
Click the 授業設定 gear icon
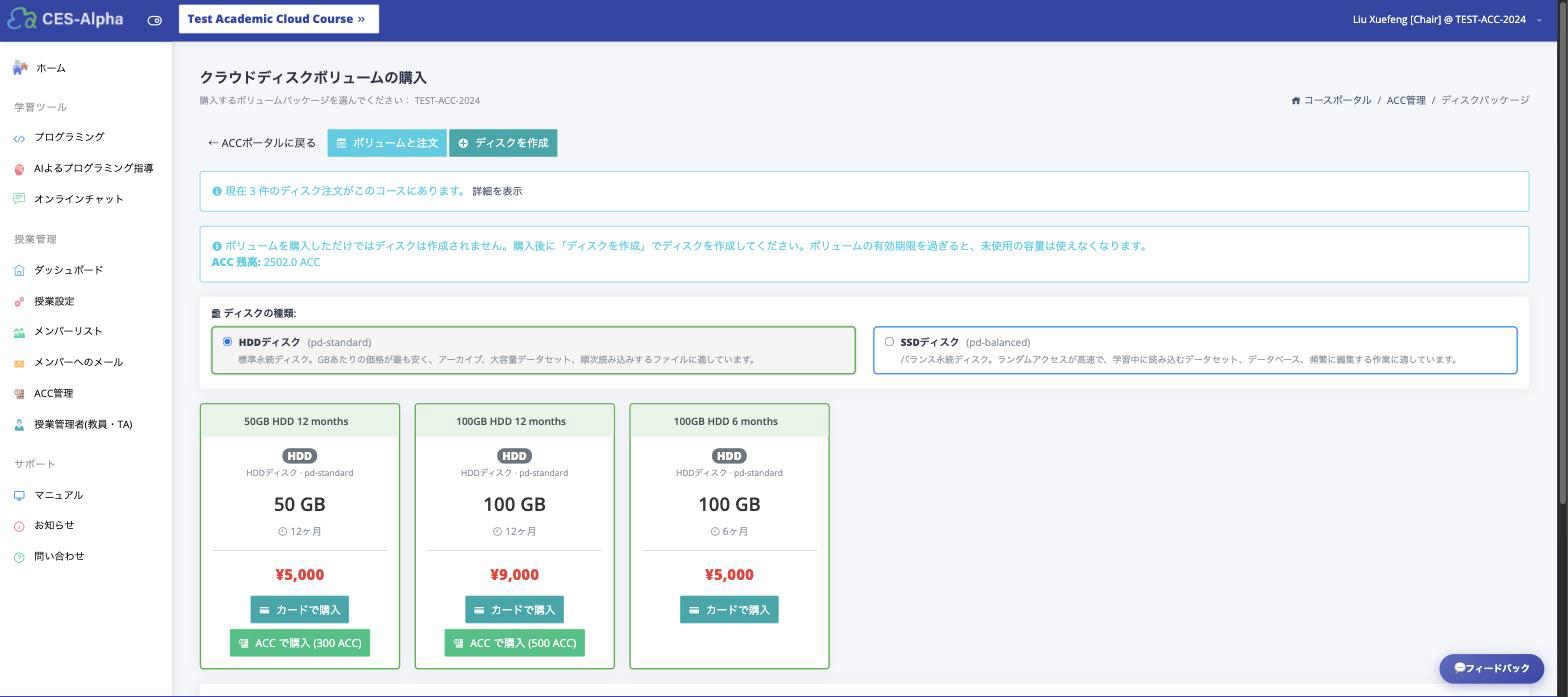(x=19, y=302)
